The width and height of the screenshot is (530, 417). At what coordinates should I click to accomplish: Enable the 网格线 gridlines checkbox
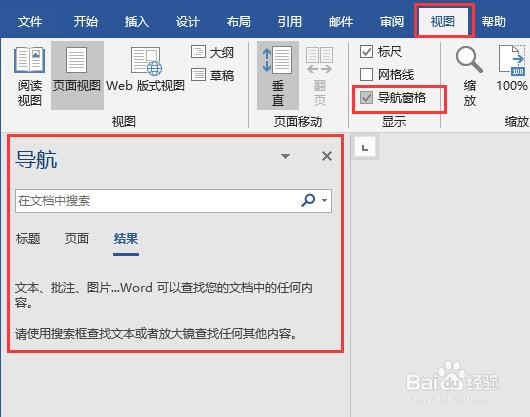(366, 74)
